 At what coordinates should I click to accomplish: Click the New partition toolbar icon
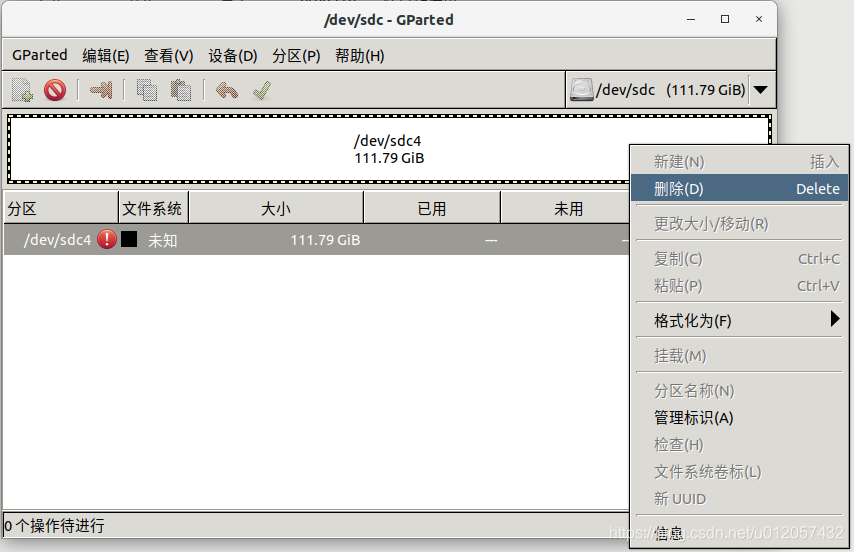pyautogui.click(x=22, y=90)
